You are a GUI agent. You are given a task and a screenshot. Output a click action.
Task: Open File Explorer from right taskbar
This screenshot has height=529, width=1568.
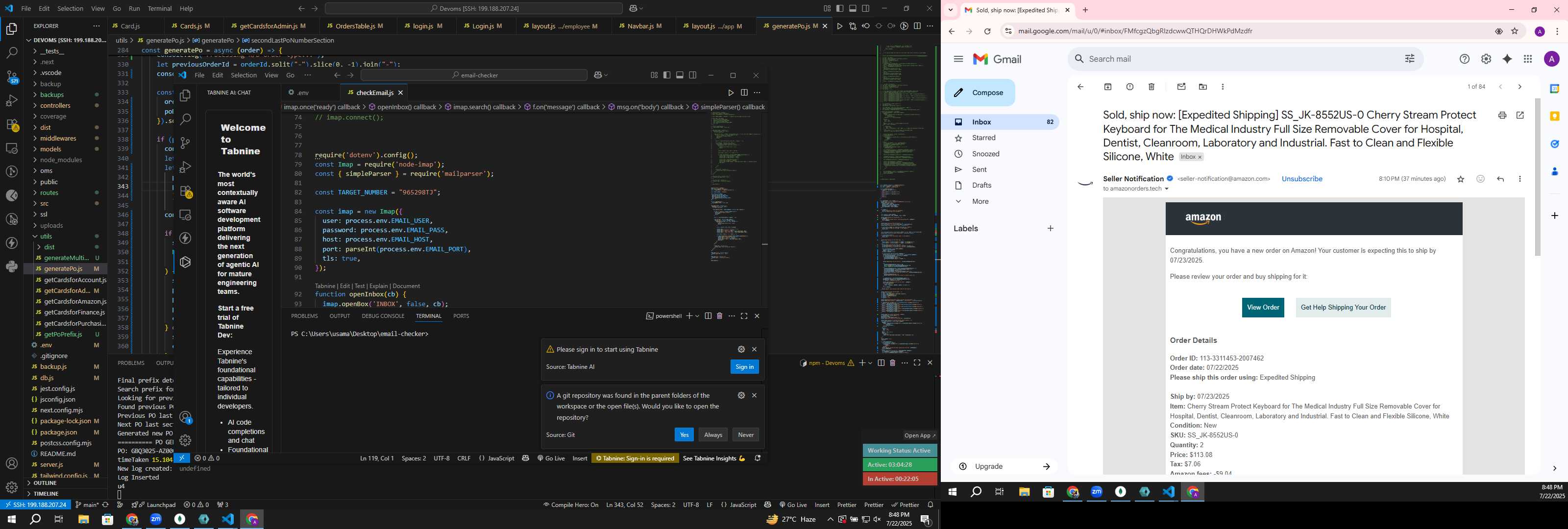[x=1025, y=492]
